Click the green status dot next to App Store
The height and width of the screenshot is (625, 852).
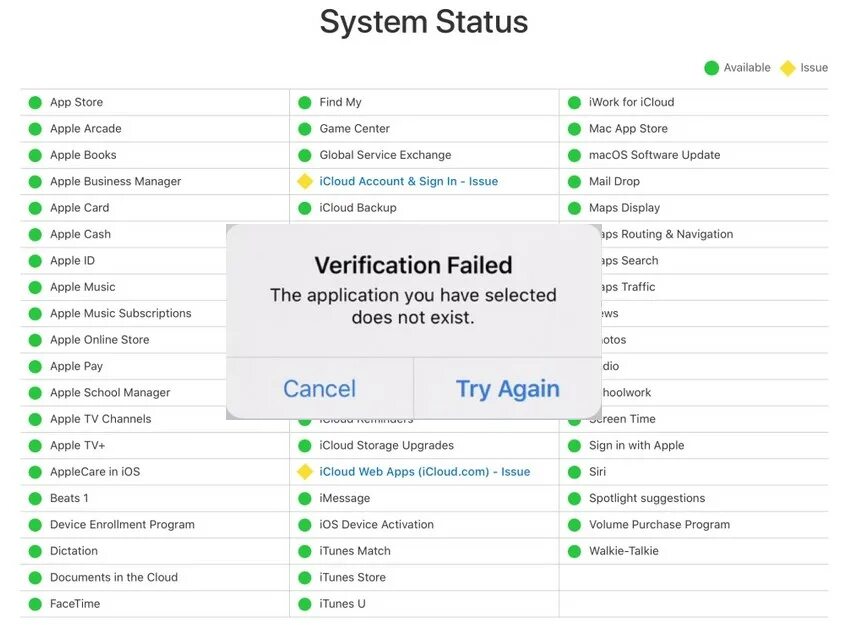point(35,102)
